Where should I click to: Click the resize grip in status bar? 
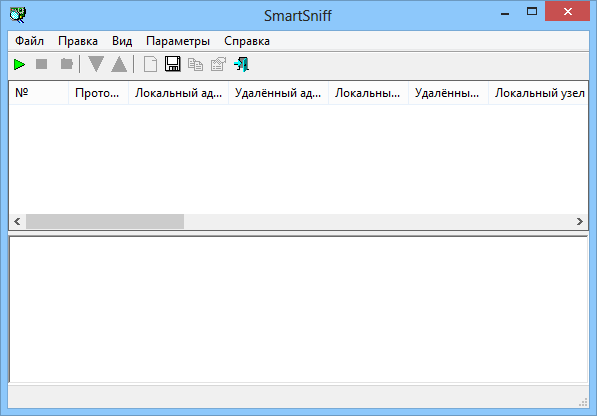click(583, 402)
